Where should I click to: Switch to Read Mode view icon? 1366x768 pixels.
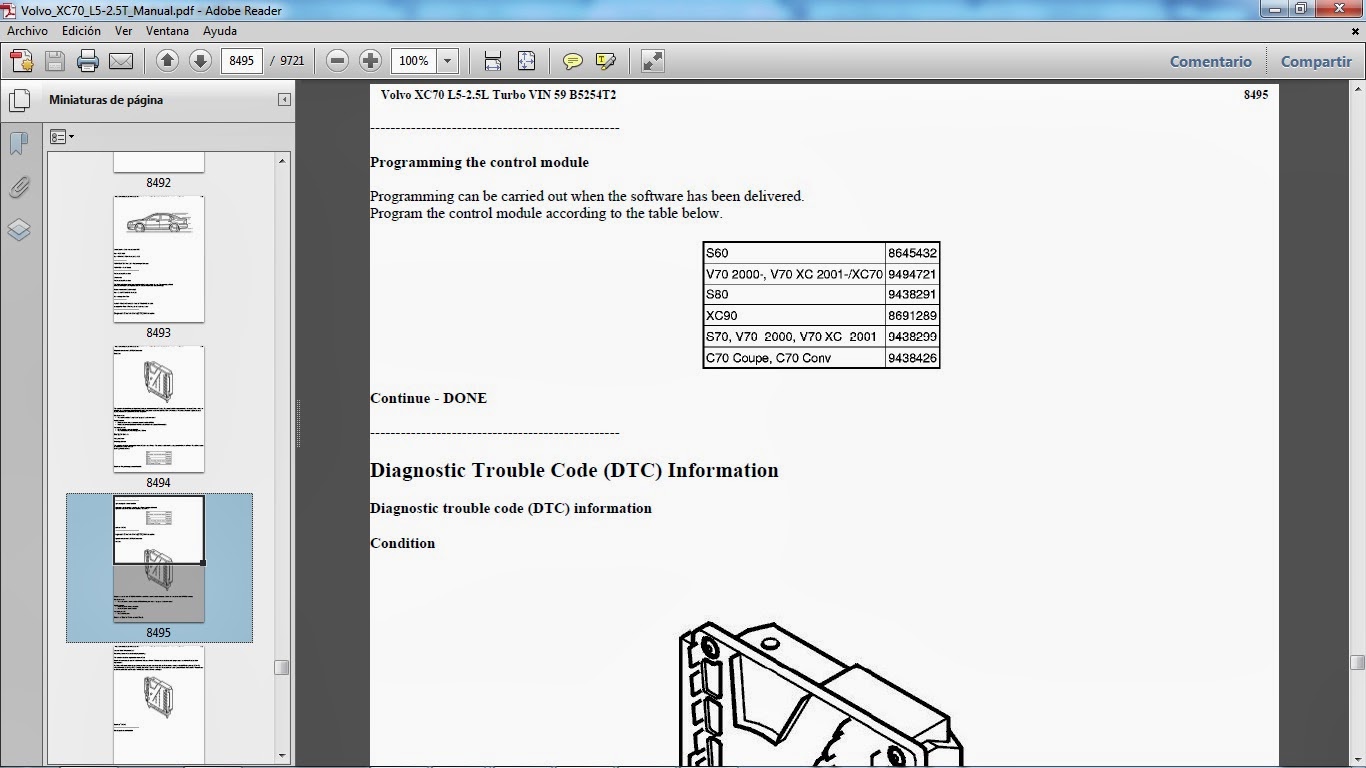click(x=652, y=61)
